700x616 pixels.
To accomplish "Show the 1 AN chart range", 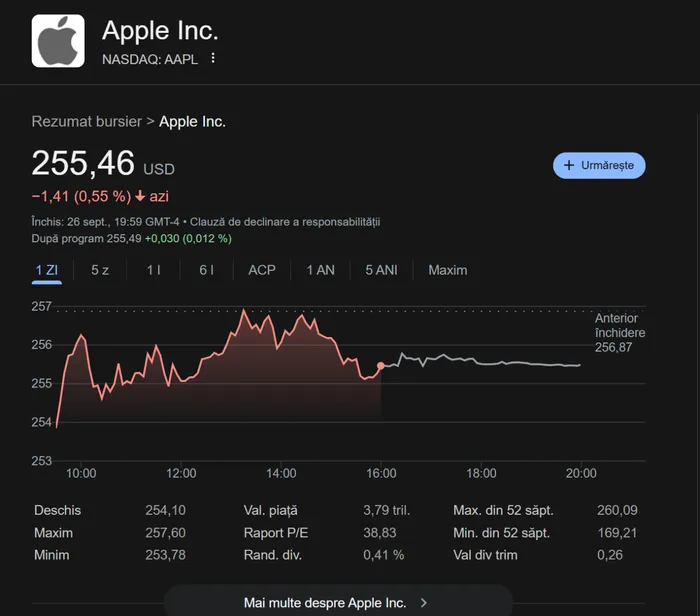I will pyautogui.click(x=320, y=270).
